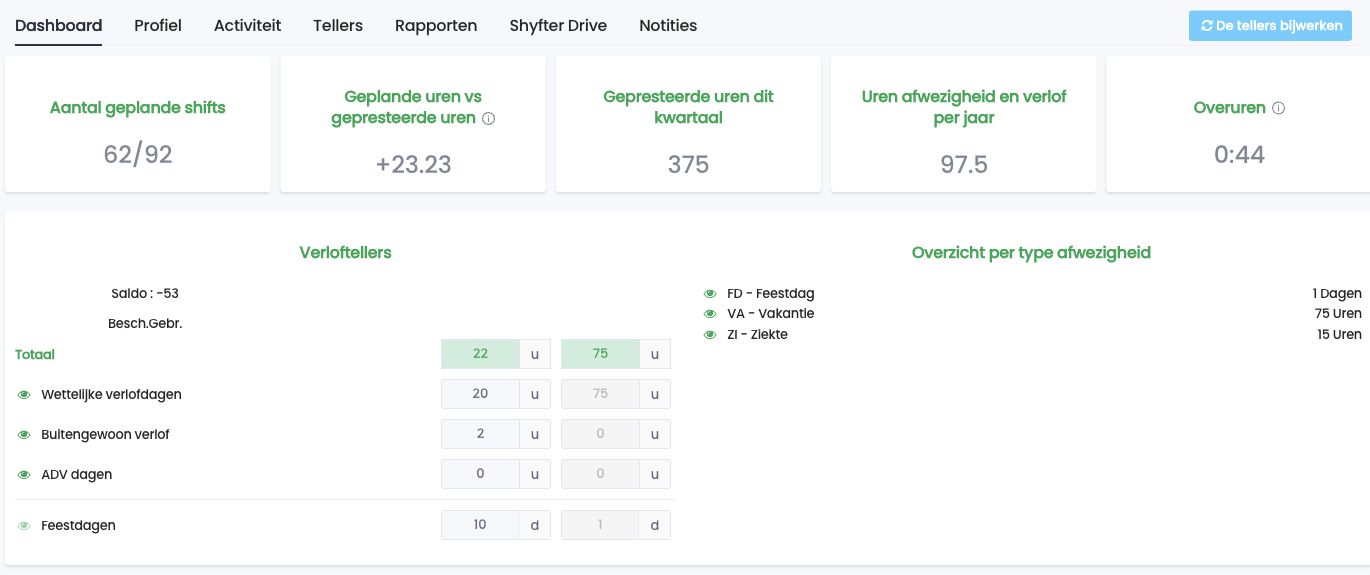Viewport: 1370px width, 575px height.
Task: Edit Wettelijke verlofdagen field with 20
Action: click(480, 394)
